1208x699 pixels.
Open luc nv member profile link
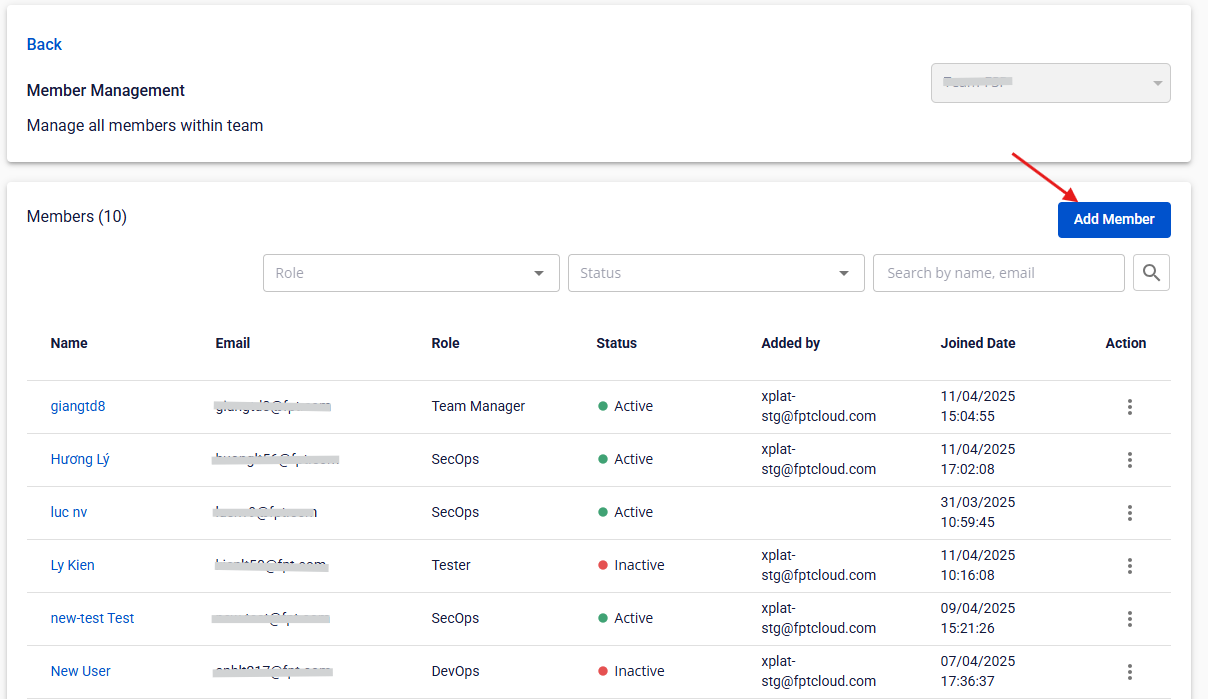[69, 512]
